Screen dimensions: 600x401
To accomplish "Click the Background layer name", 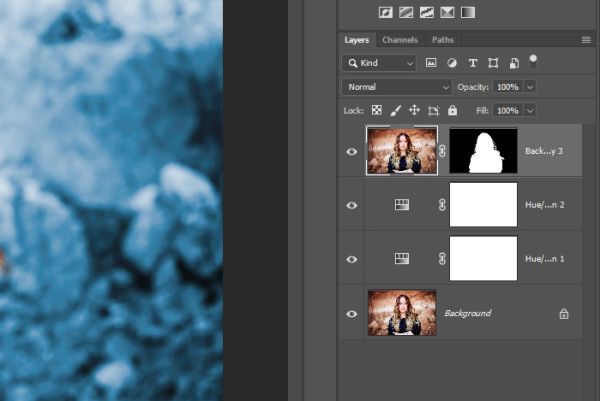I will [x=468, y=313].
